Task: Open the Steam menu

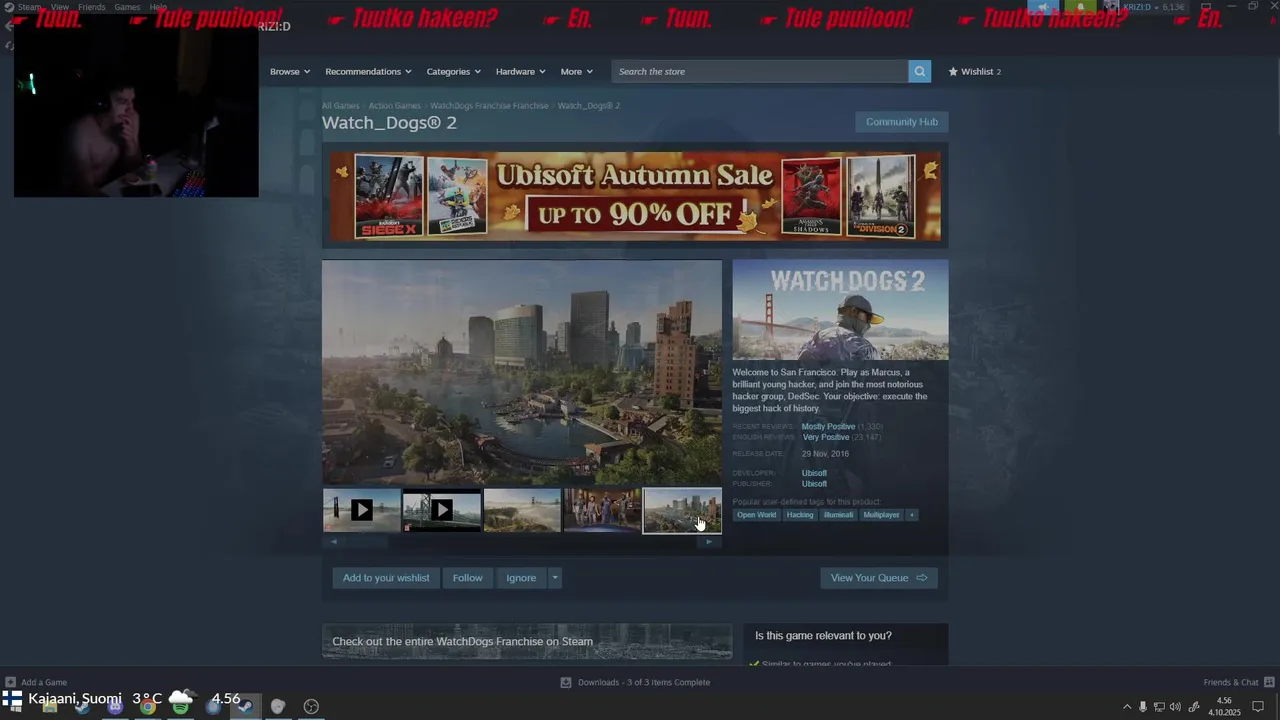Action: click(29, 7)
